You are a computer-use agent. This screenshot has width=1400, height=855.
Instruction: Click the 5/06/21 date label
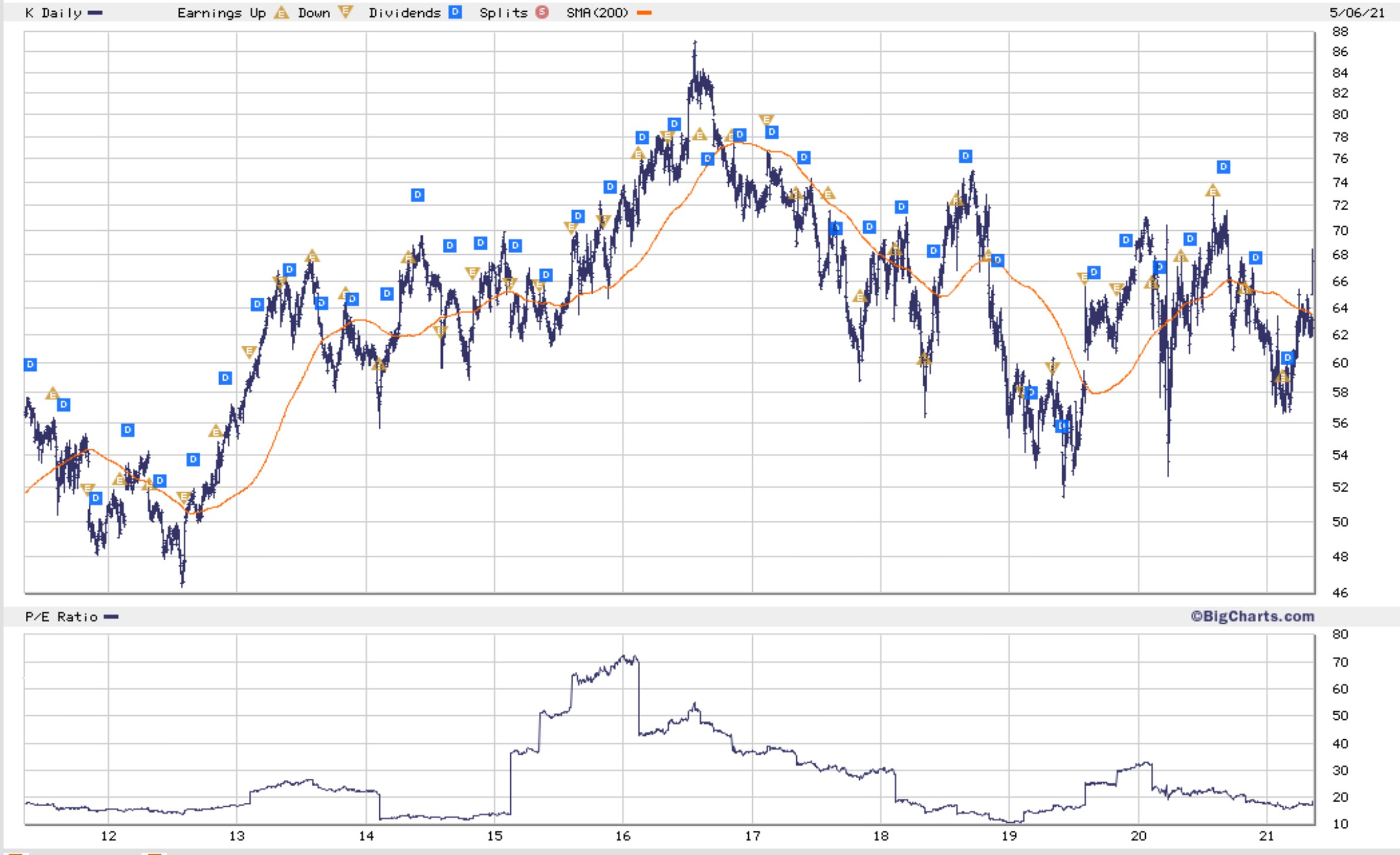(1357, 12)
